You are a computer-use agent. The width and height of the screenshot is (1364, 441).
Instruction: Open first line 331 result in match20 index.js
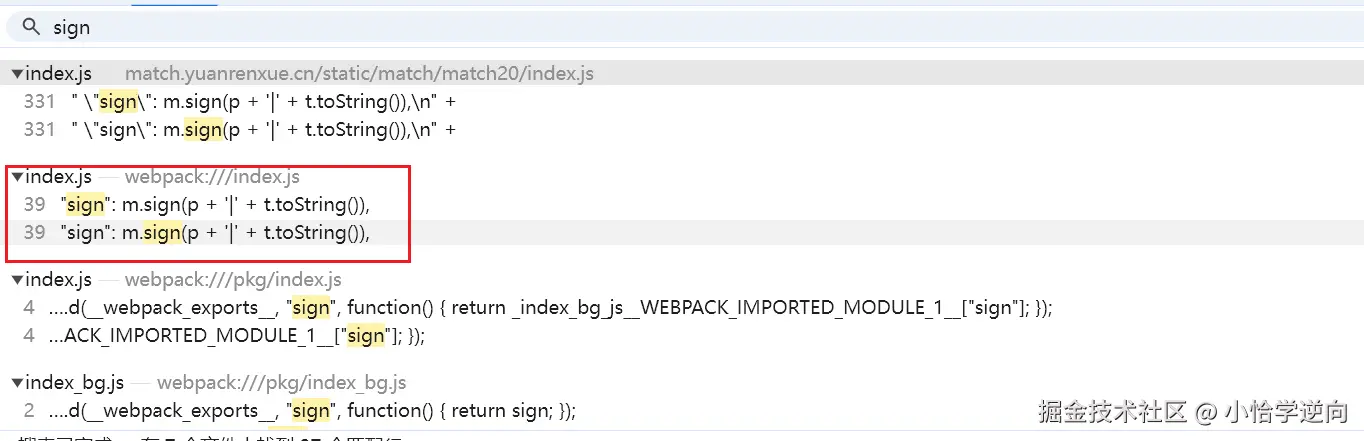pos(264,102)
